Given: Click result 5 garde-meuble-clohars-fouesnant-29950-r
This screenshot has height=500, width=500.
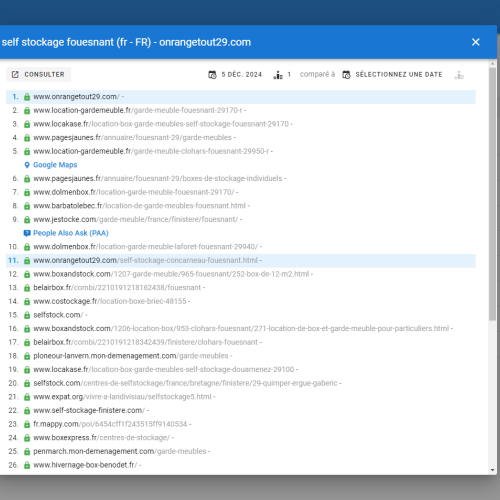Looking at the screenshot, I should 151,151.
